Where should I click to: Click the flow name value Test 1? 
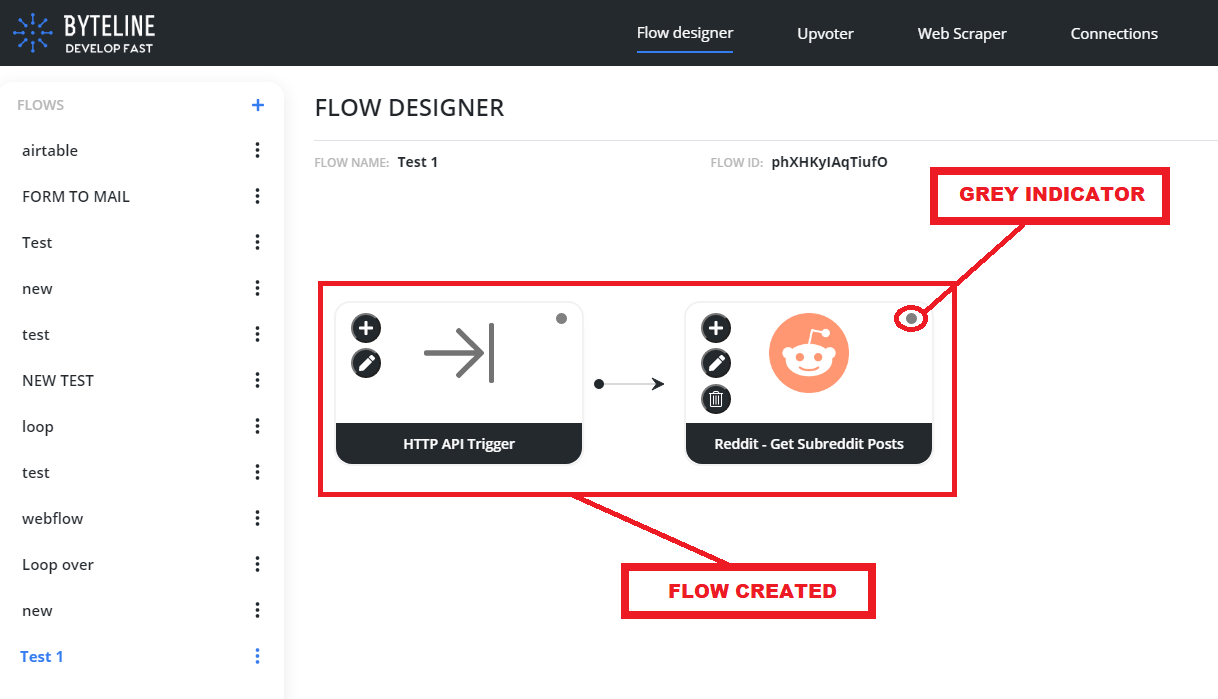[418, 162]
